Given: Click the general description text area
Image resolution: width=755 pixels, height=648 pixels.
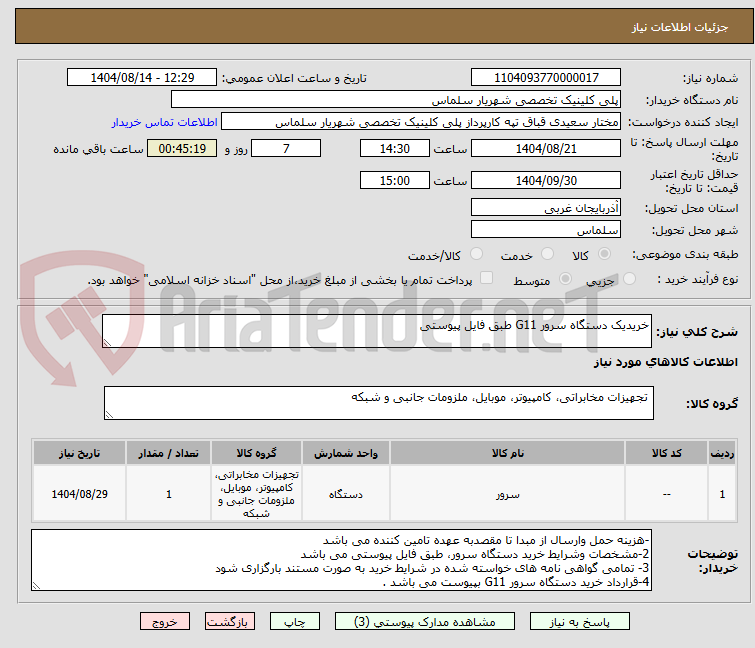Looking at the screenshot, I should [x=377, y=331].
